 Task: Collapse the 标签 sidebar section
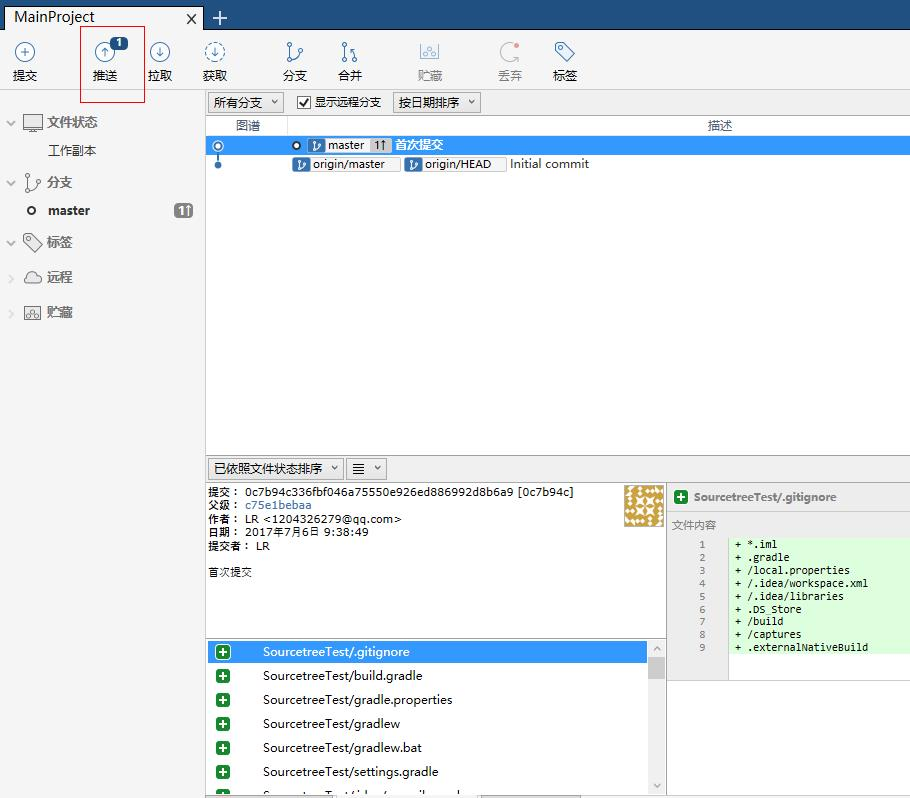[x=10, y=243]
